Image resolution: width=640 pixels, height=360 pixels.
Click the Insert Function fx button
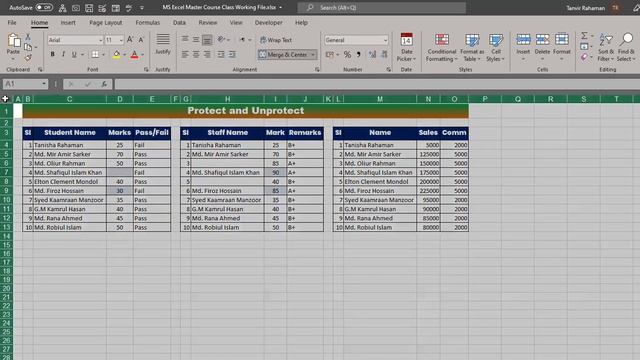(104, 84)
